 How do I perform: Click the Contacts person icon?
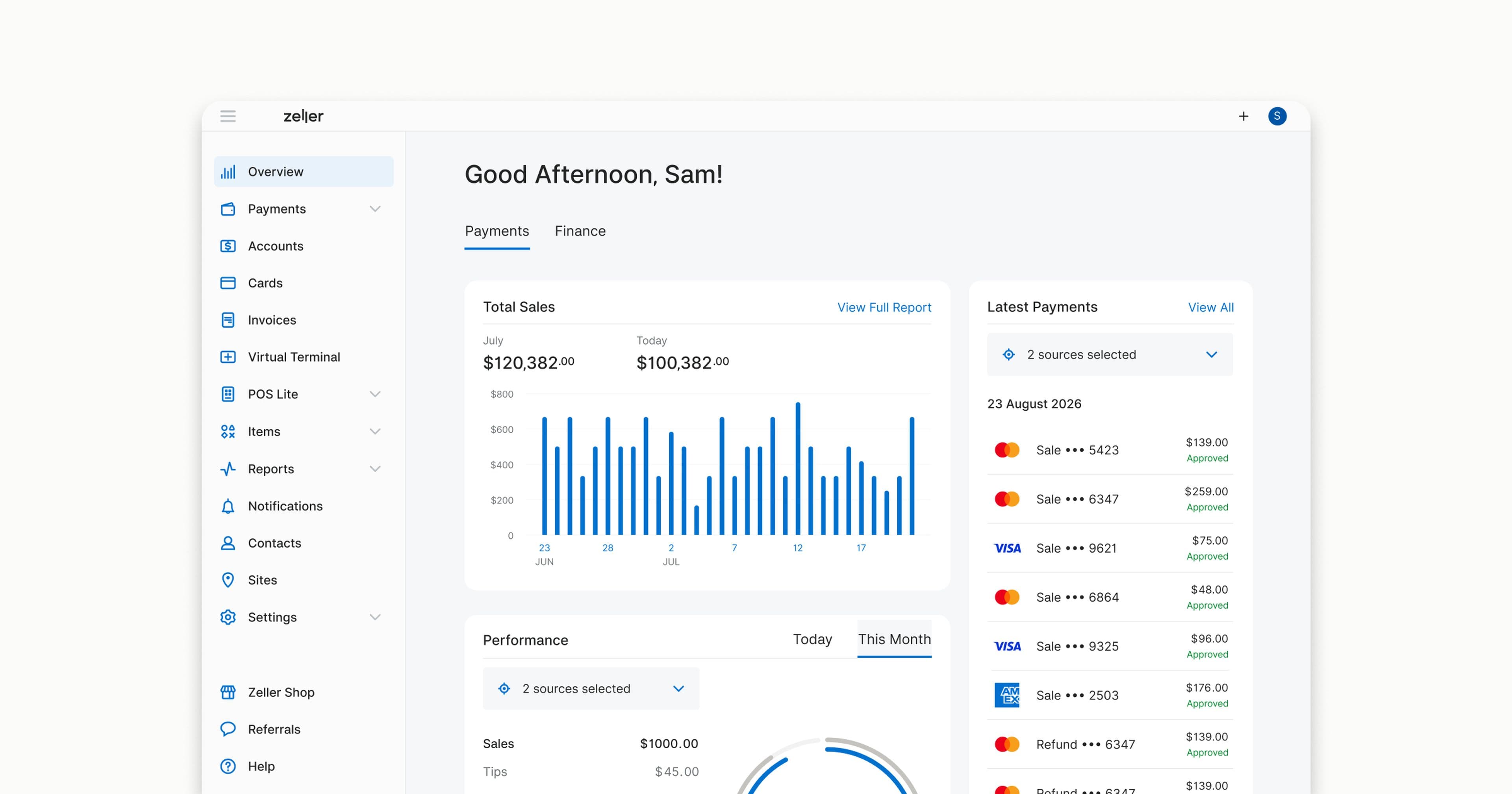(x=228, y=543)
